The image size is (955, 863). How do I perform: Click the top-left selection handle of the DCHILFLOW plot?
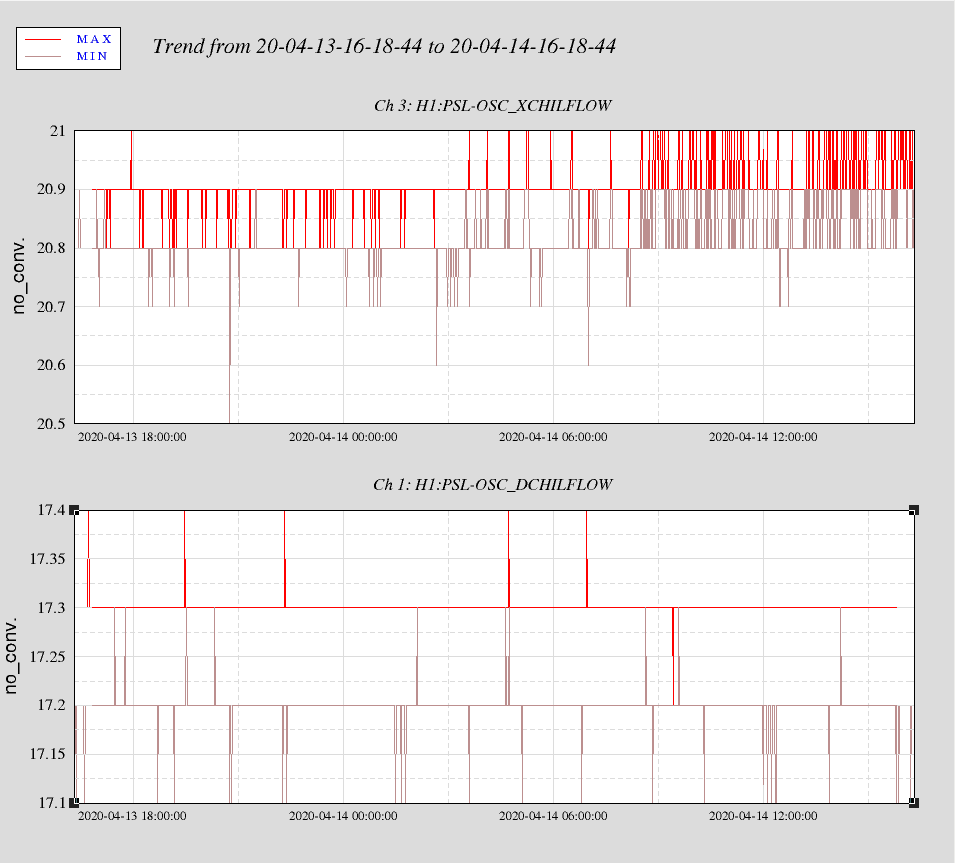point(74,510)
